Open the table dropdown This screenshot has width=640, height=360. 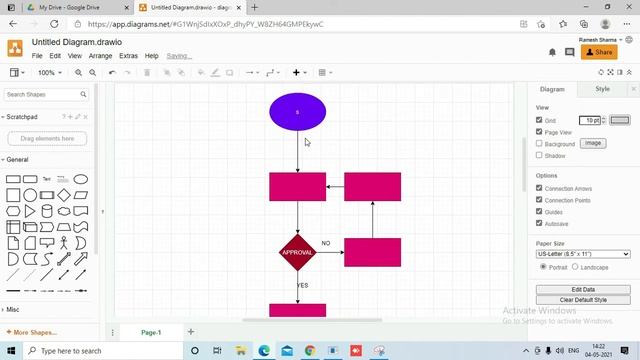[325, 73]
